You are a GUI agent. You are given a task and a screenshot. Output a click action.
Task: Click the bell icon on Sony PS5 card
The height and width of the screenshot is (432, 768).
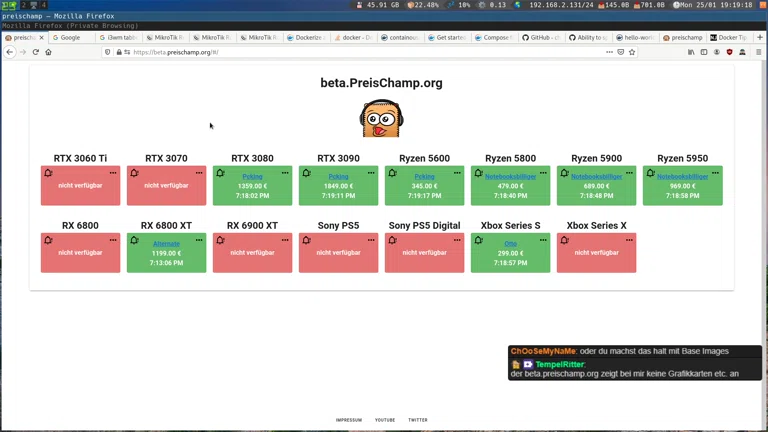(x=306, y=240)
